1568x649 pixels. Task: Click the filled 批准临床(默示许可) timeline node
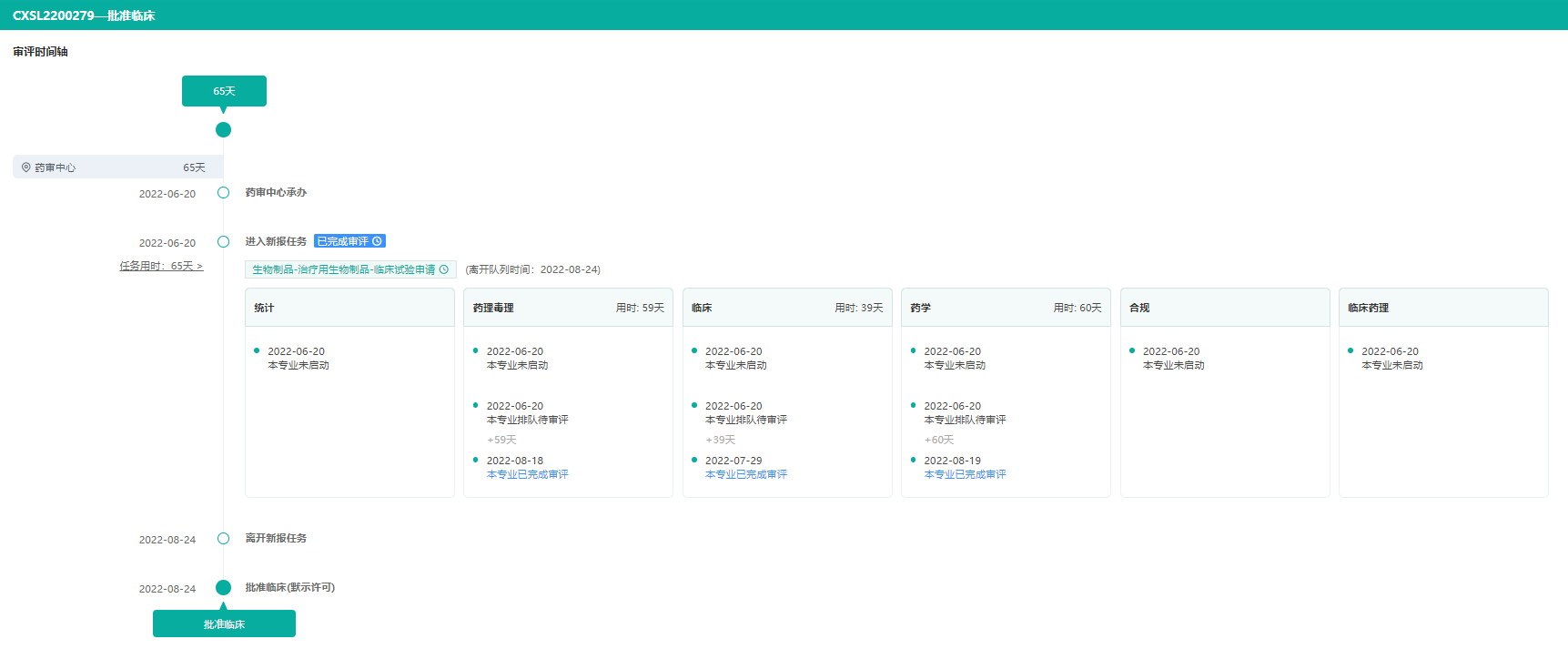[x=223, y=588]
